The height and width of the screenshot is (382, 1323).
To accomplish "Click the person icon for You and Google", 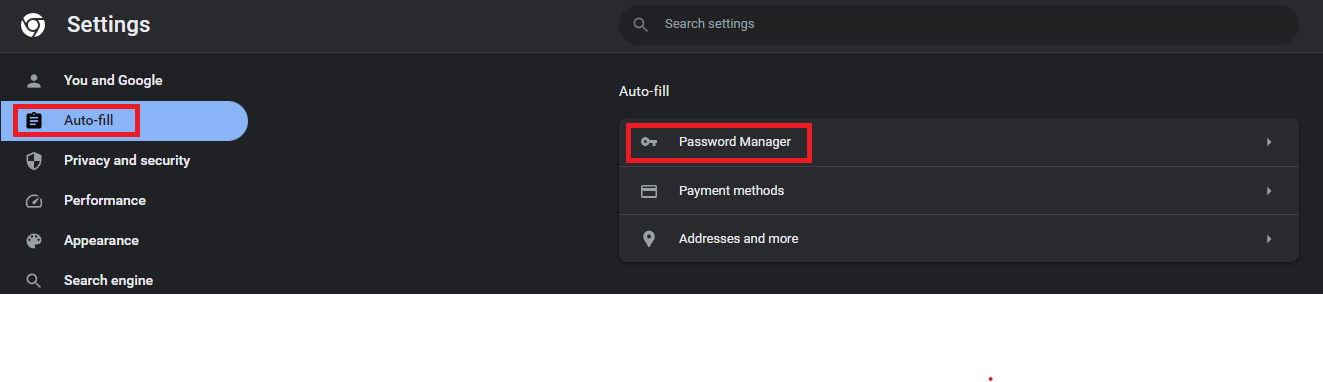I will point(34,81).
